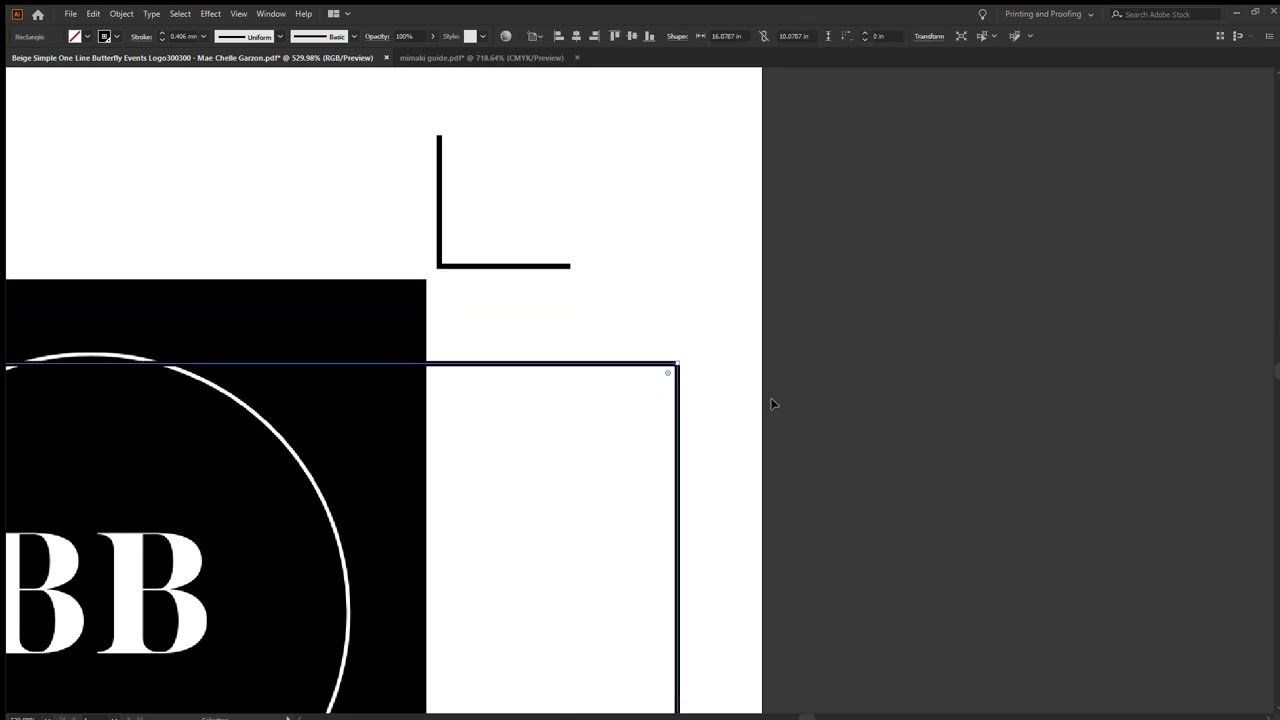Open the Arrange Documents layout switcher
This screenshot has height=720, width=1280.
click(x=339, y=14)
